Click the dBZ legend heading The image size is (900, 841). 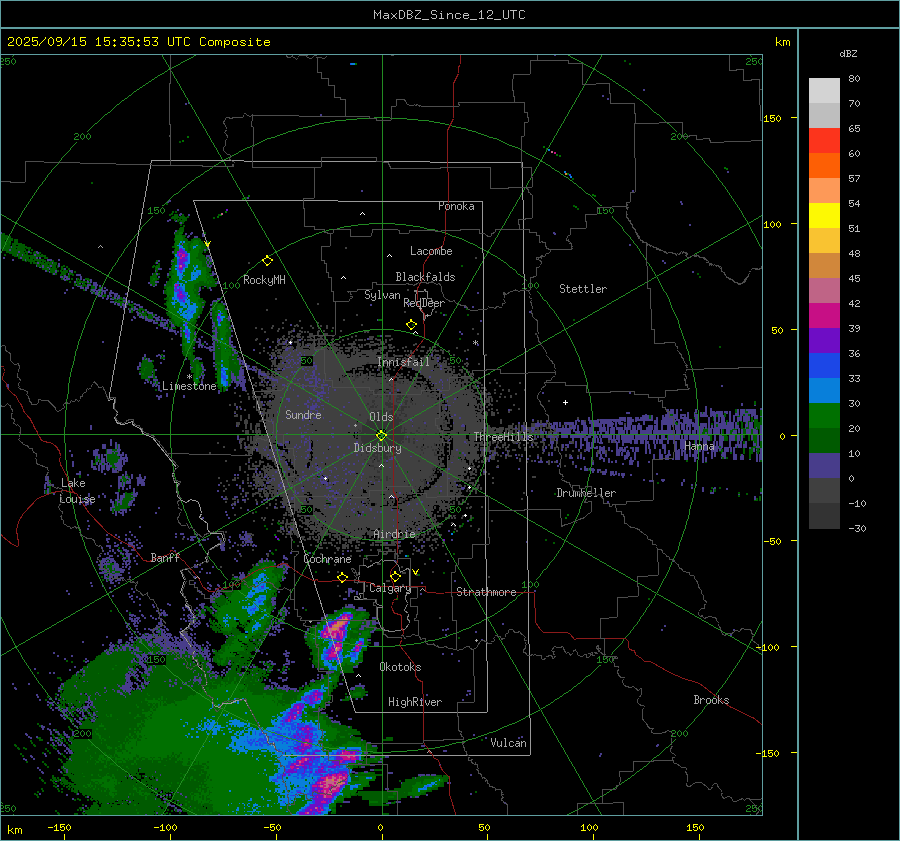tap(848, 54)
